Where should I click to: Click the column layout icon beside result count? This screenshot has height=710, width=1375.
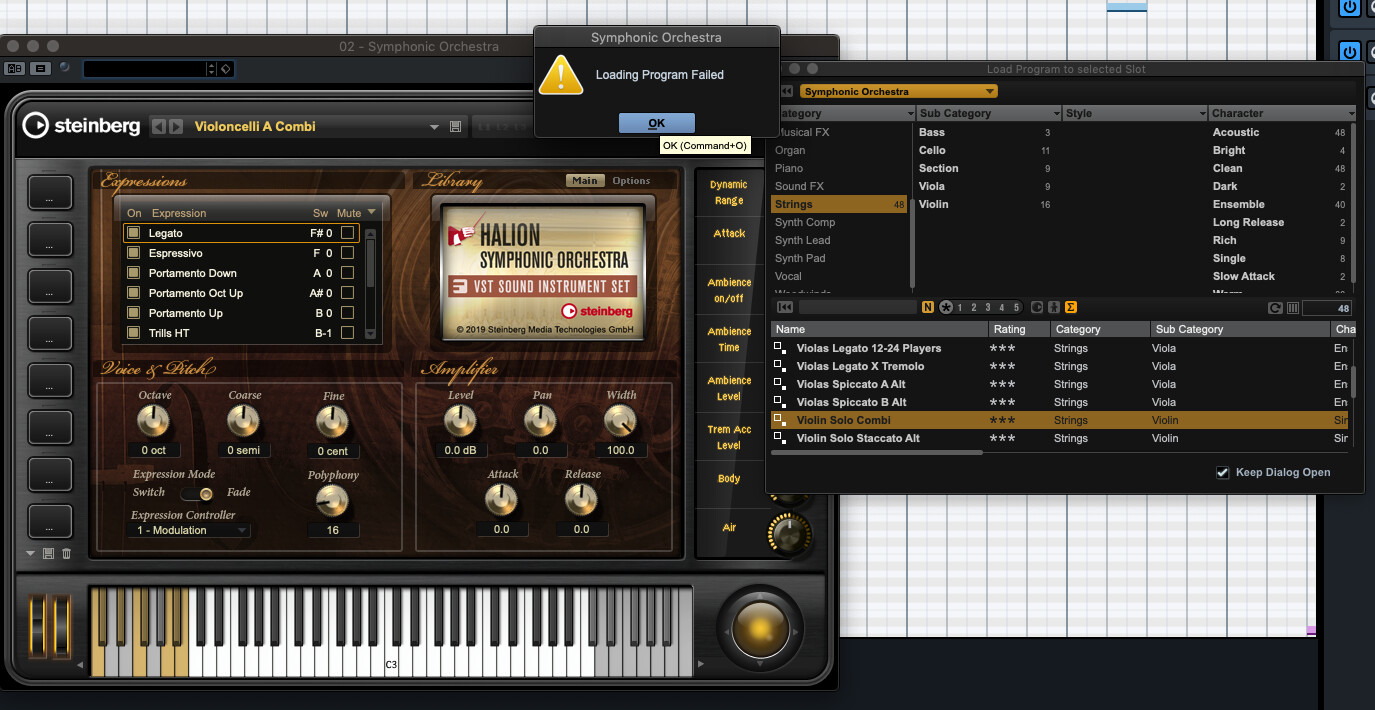tap(1292, 308)
